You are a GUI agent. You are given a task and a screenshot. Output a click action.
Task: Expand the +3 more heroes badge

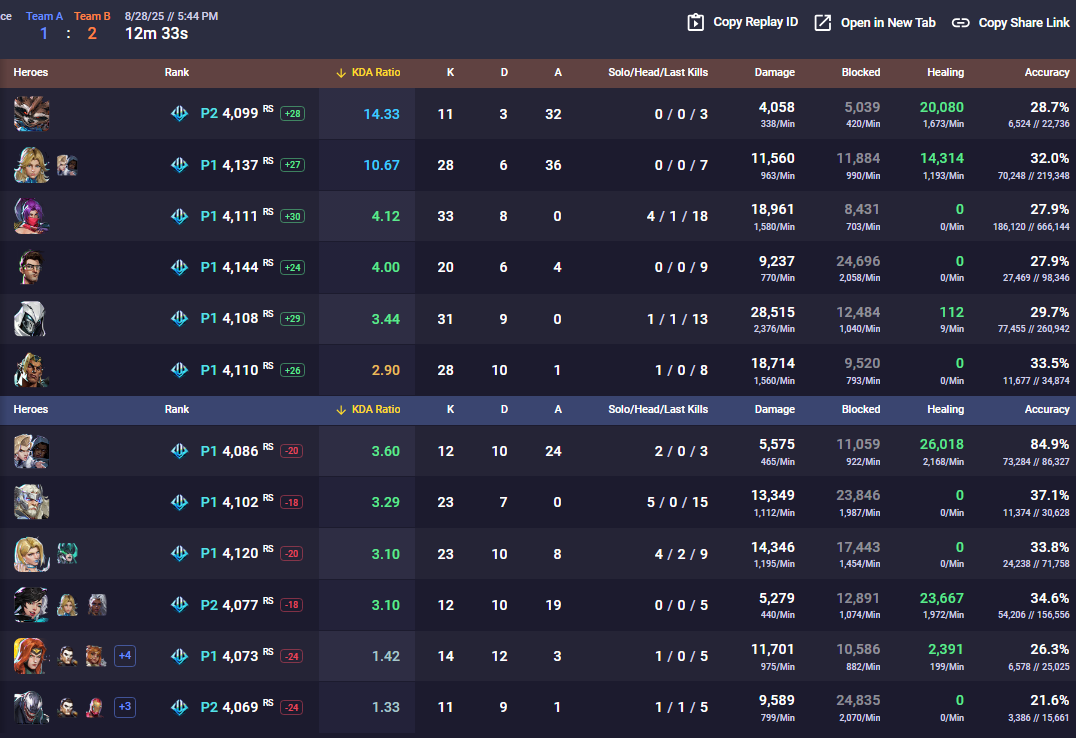coord(125,706)
